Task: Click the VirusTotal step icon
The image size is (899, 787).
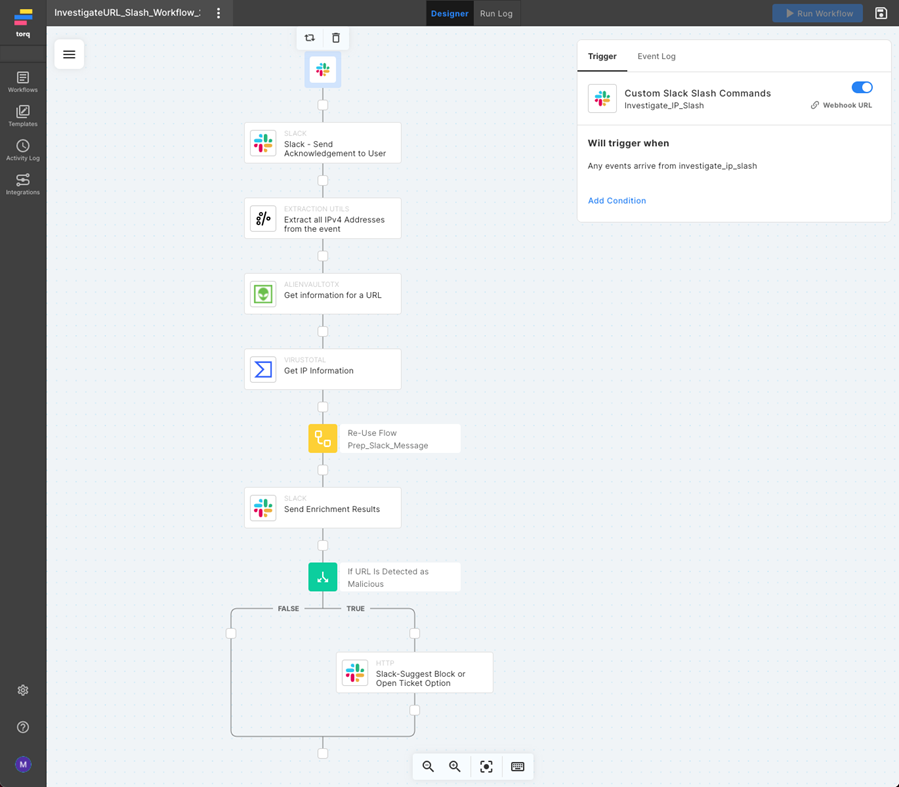Action: [263, 369]
